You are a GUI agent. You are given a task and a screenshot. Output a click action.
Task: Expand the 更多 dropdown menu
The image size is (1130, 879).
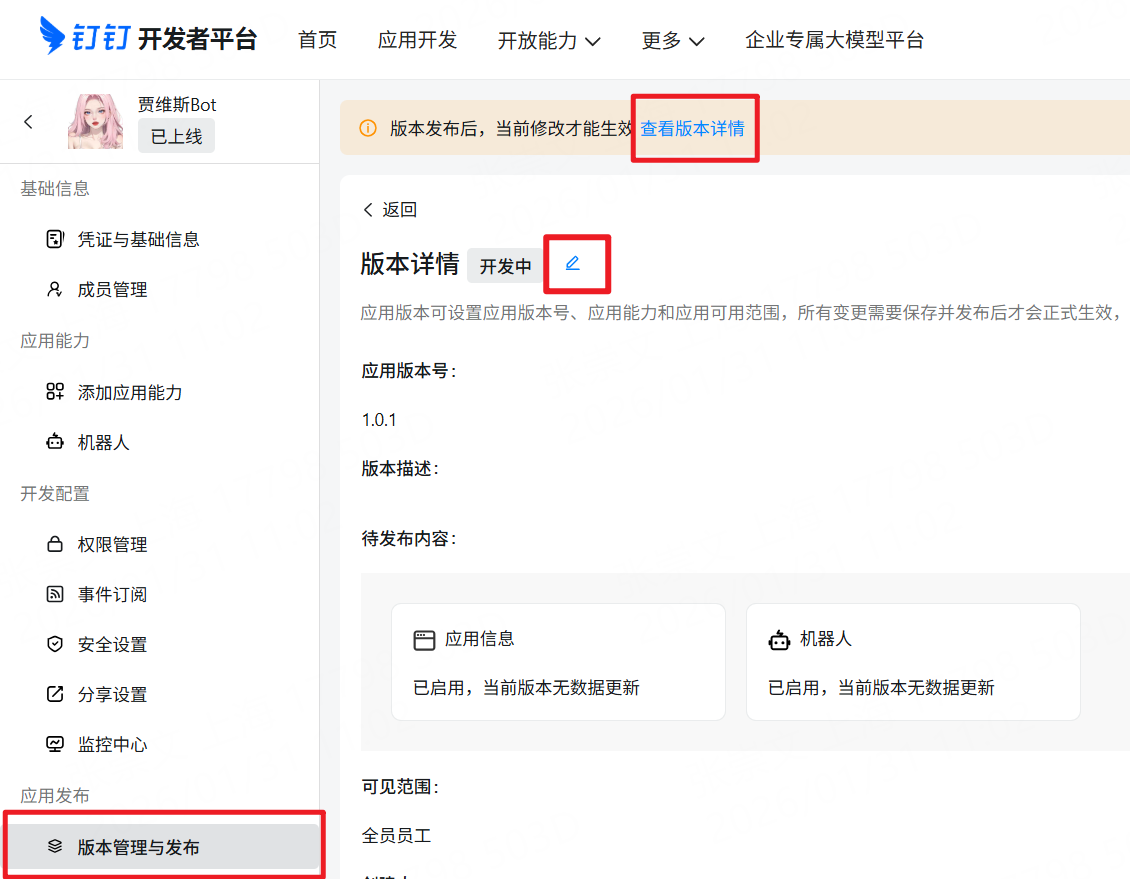pyautogui.click(x=672, y=40)
